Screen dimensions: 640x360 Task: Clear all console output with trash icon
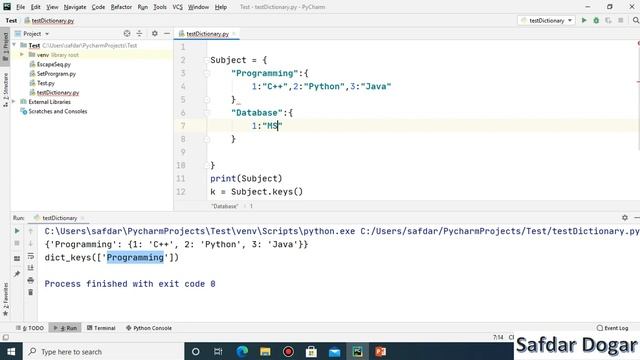[31, 292]
